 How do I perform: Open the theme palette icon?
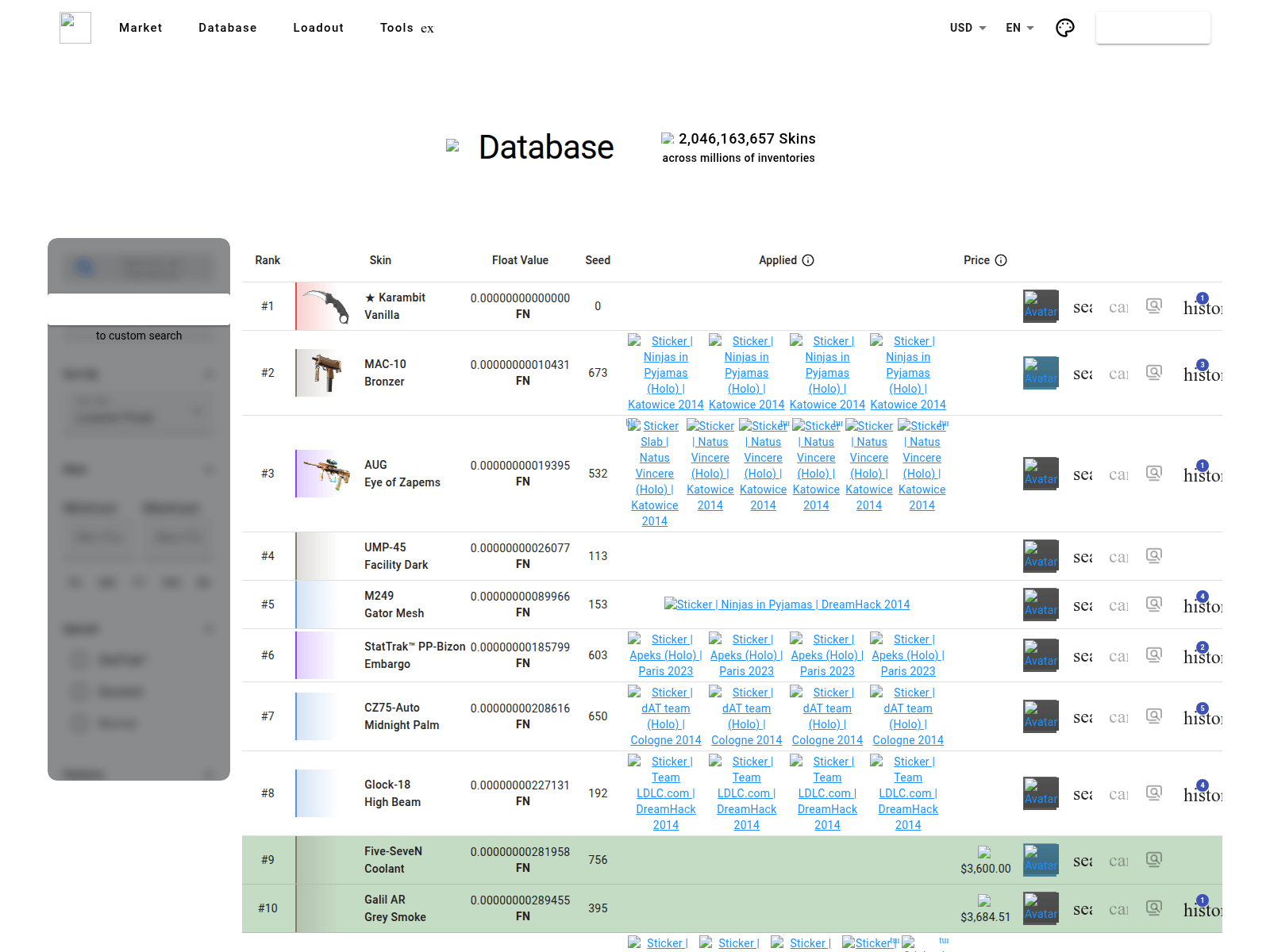[1065, 28]
